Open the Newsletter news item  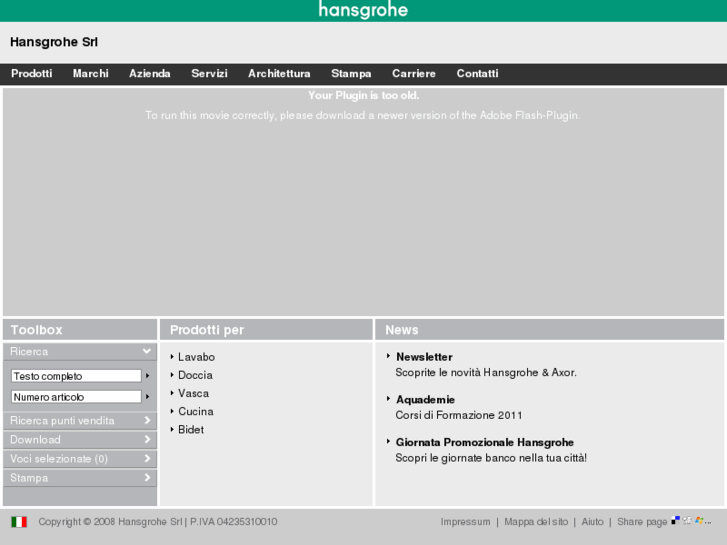(x=424, y=357)
